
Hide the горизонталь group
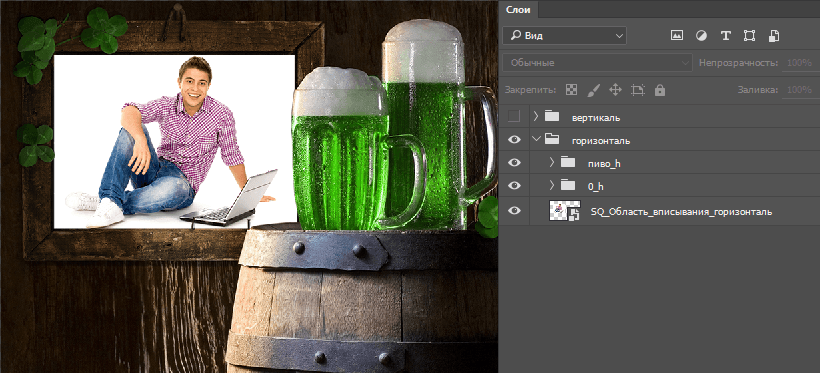tap(515, 140)
